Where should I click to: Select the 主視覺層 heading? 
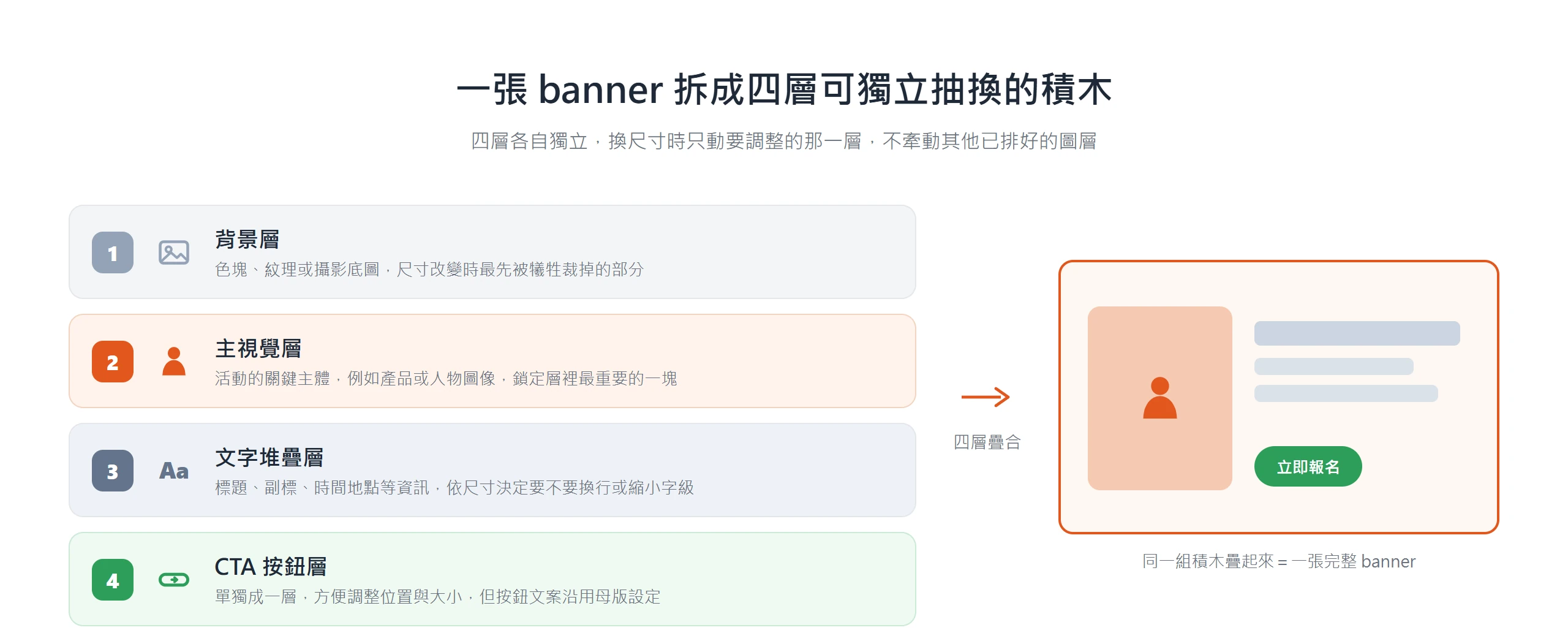click(258, 348)
